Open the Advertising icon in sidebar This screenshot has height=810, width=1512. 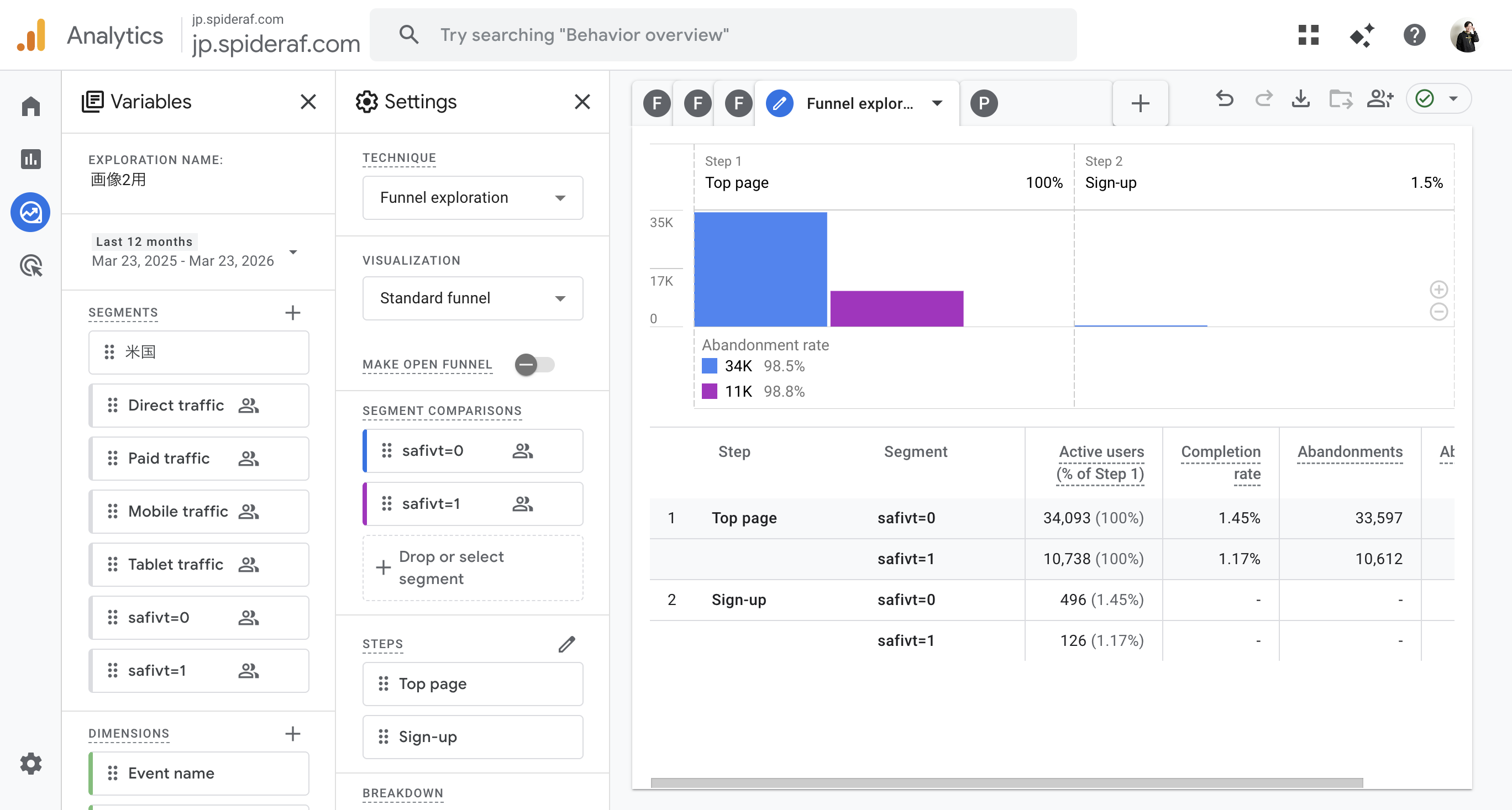click(x=31, y=266)
